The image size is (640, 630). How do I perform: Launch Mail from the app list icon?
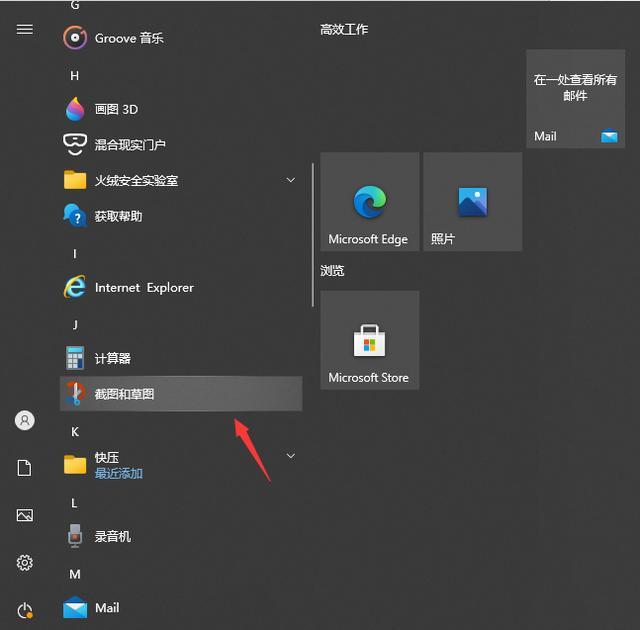coord(75,607)
